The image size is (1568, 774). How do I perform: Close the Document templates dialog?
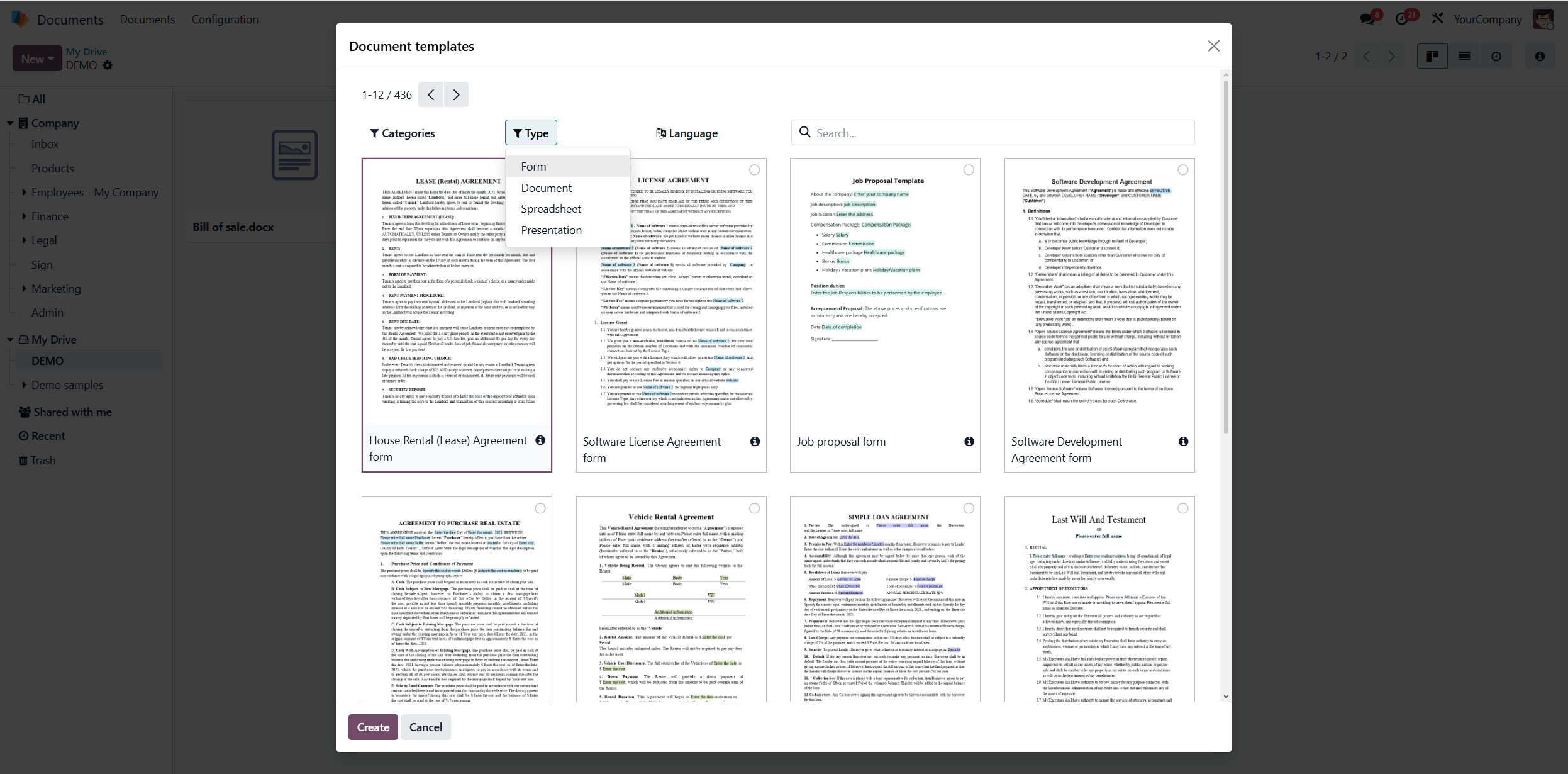coord(1214,46)
